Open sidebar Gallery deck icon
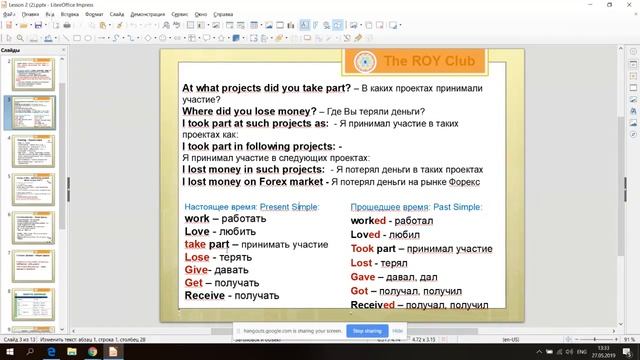640x360 pixels. 633,122
